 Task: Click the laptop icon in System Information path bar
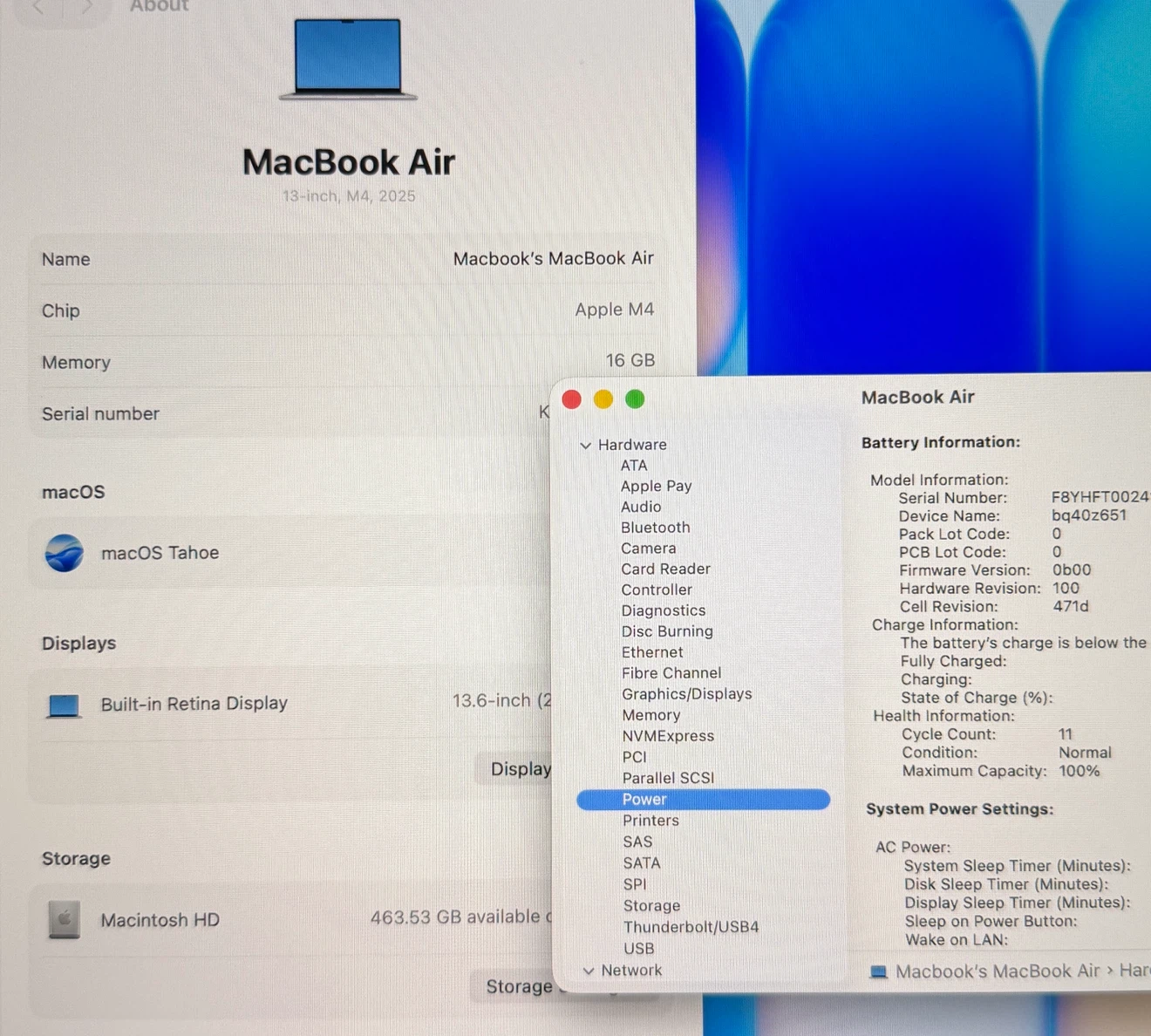[x=879, y=971]
